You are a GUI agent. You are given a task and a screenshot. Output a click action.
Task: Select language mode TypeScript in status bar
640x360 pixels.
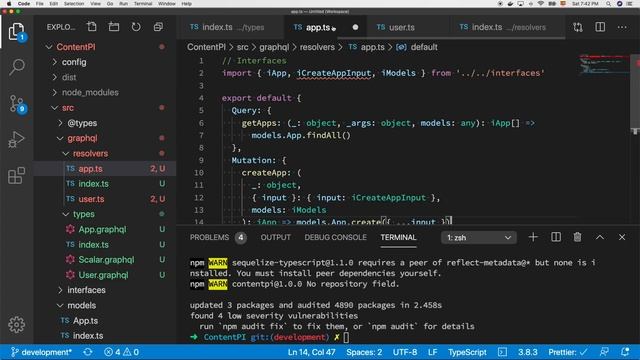coord(467,352)
